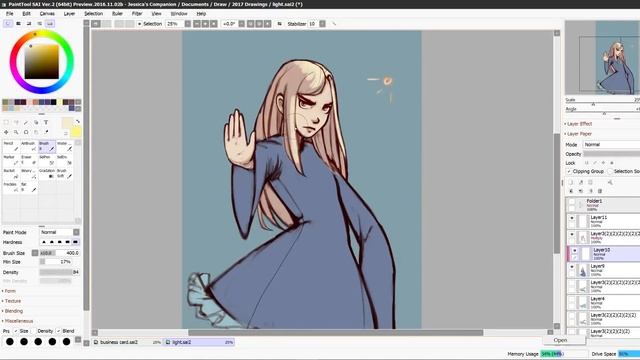Open the layer blending Mode dropdown
The height and width of the screenshot is (360, 640).
(x=611, y=145)
